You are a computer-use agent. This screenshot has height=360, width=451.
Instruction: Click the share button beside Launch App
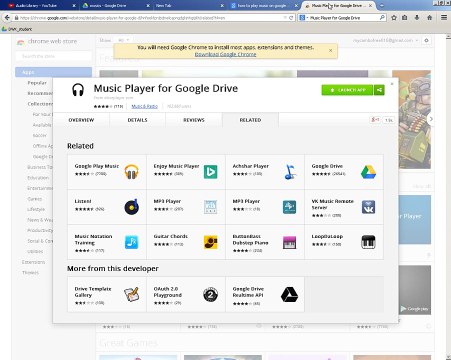tap(379, 90)
